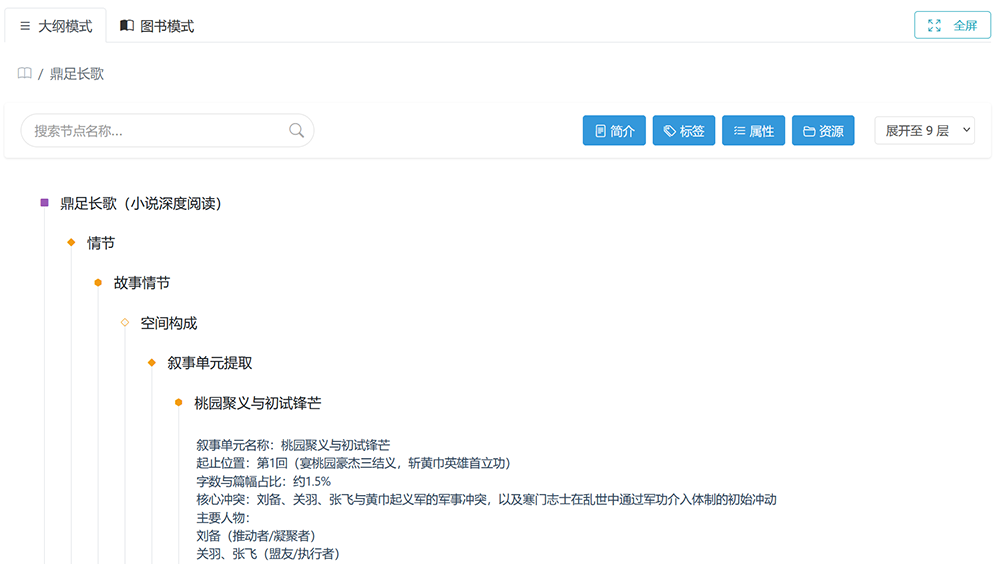Select the 桃园聚义与初试锋芒 tree node
This screenshot has height=564, width=1000.
point(258,403)
